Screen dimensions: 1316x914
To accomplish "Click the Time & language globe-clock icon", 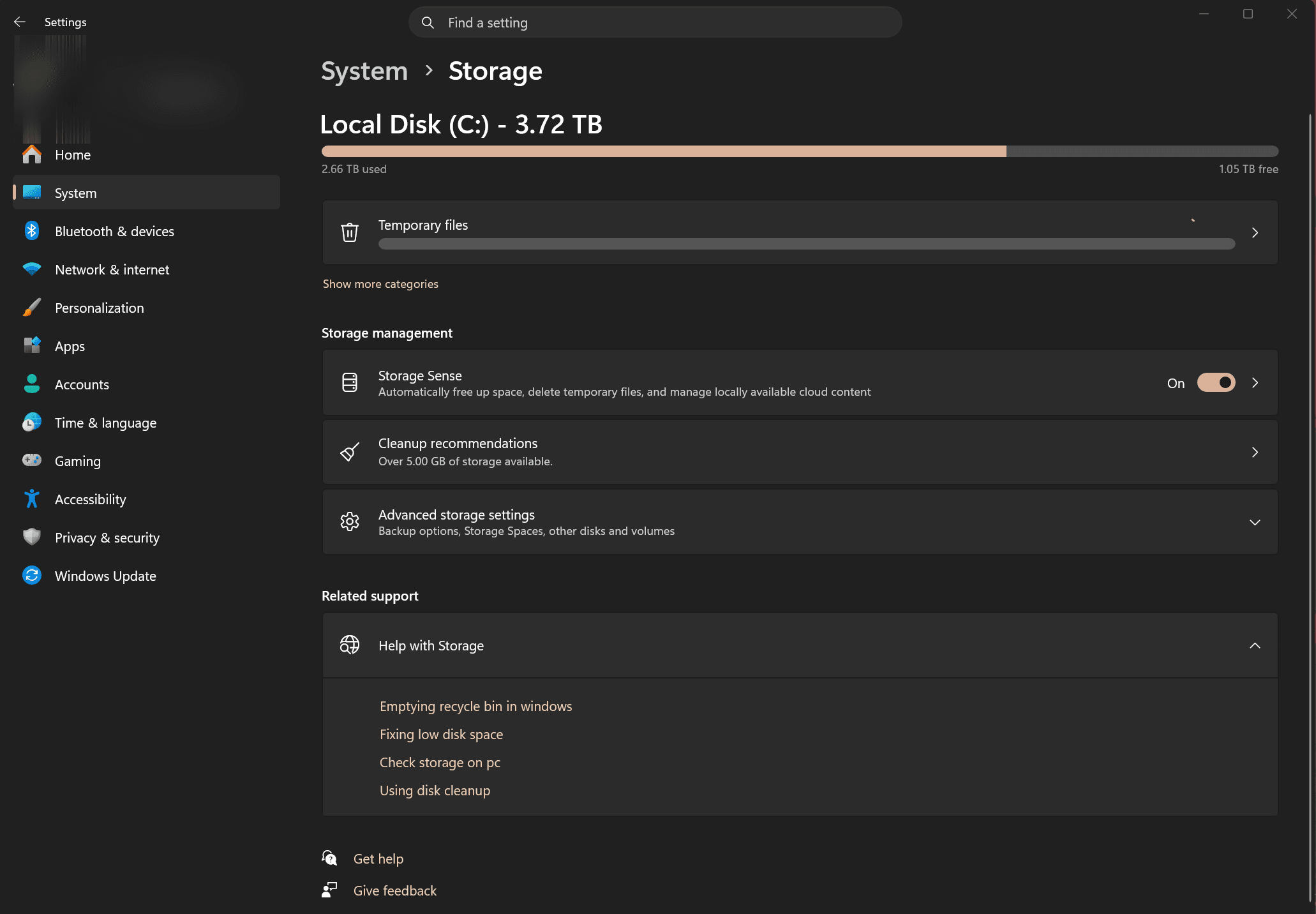I will pyautogui.click(x=32, y=423).
